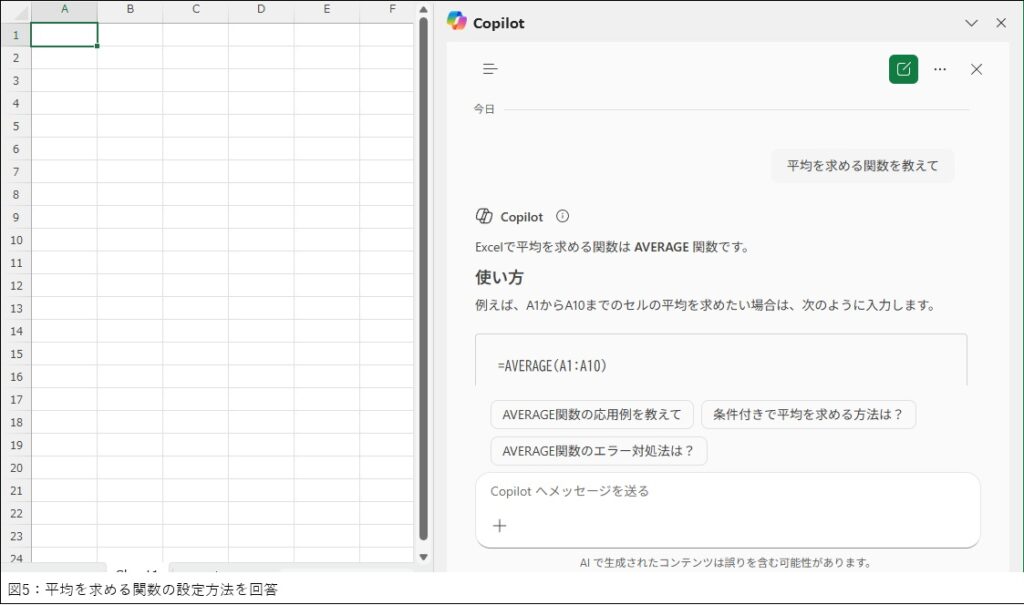Close the Copilot side pane
Image resolution: width=1024 pixels, height=605 pixels.
tap(1001, 22)
